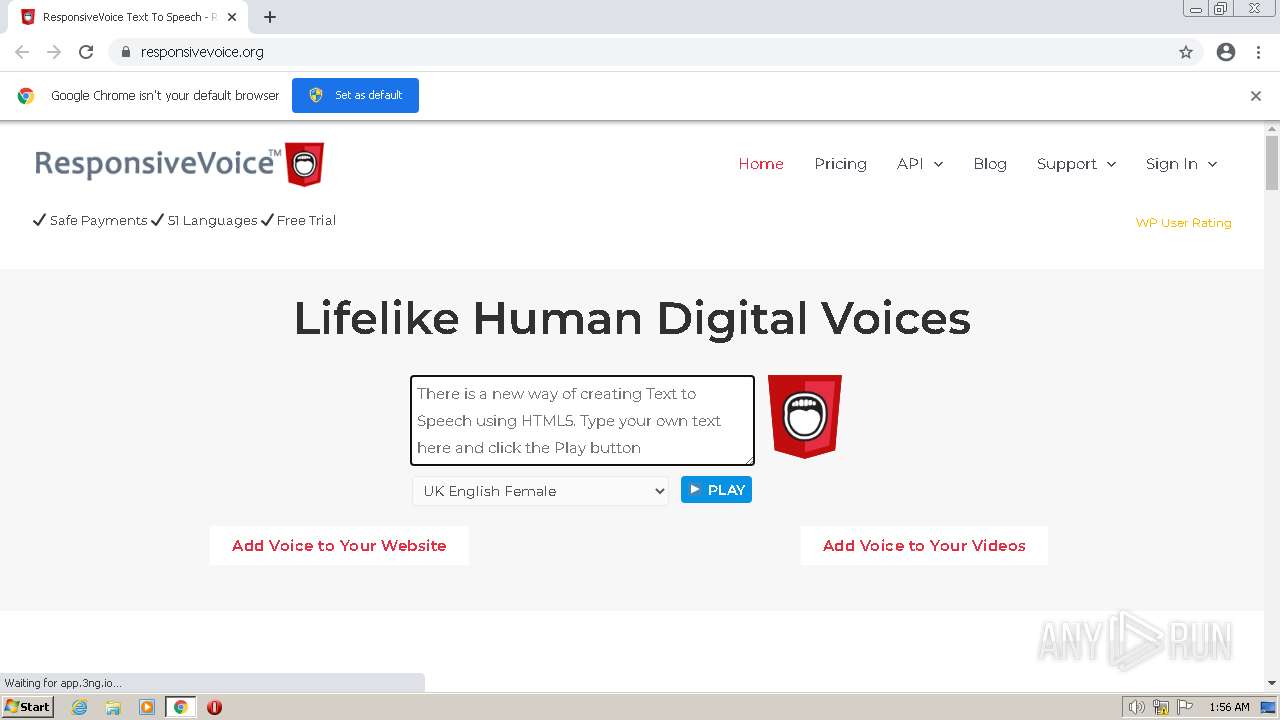
Task: Expand the Support menu chevron
Action: click(x=1111, y=165)
